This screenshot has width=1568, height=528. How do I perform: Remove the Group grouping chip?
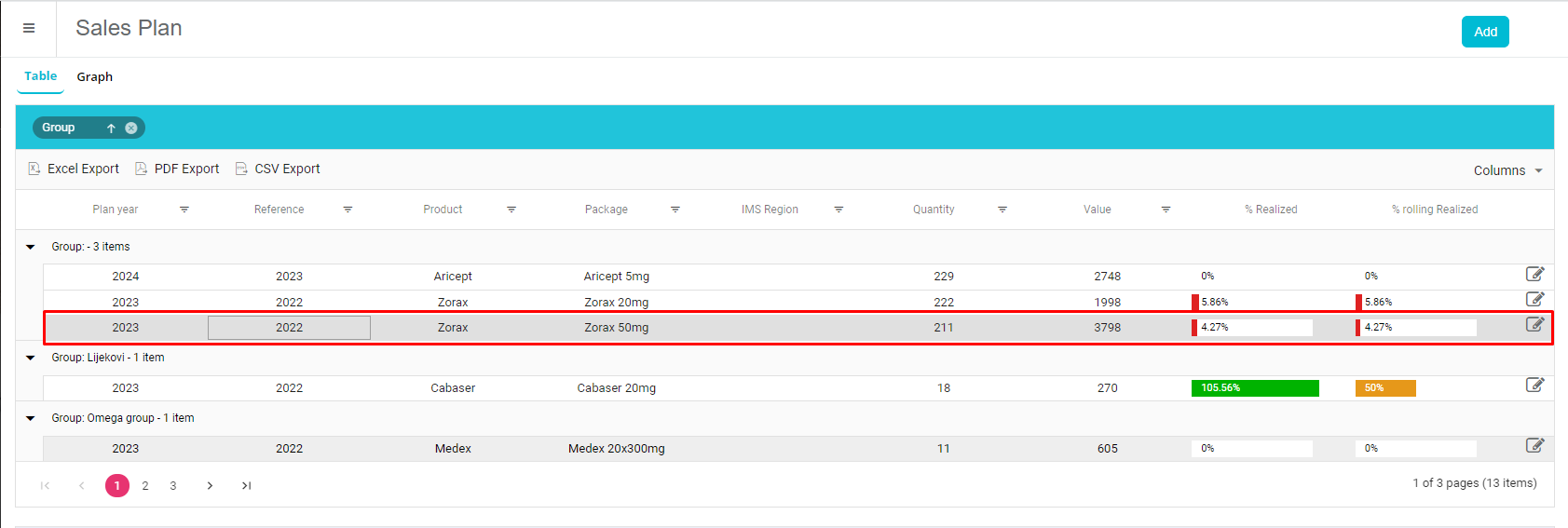(x=131, y=128)
